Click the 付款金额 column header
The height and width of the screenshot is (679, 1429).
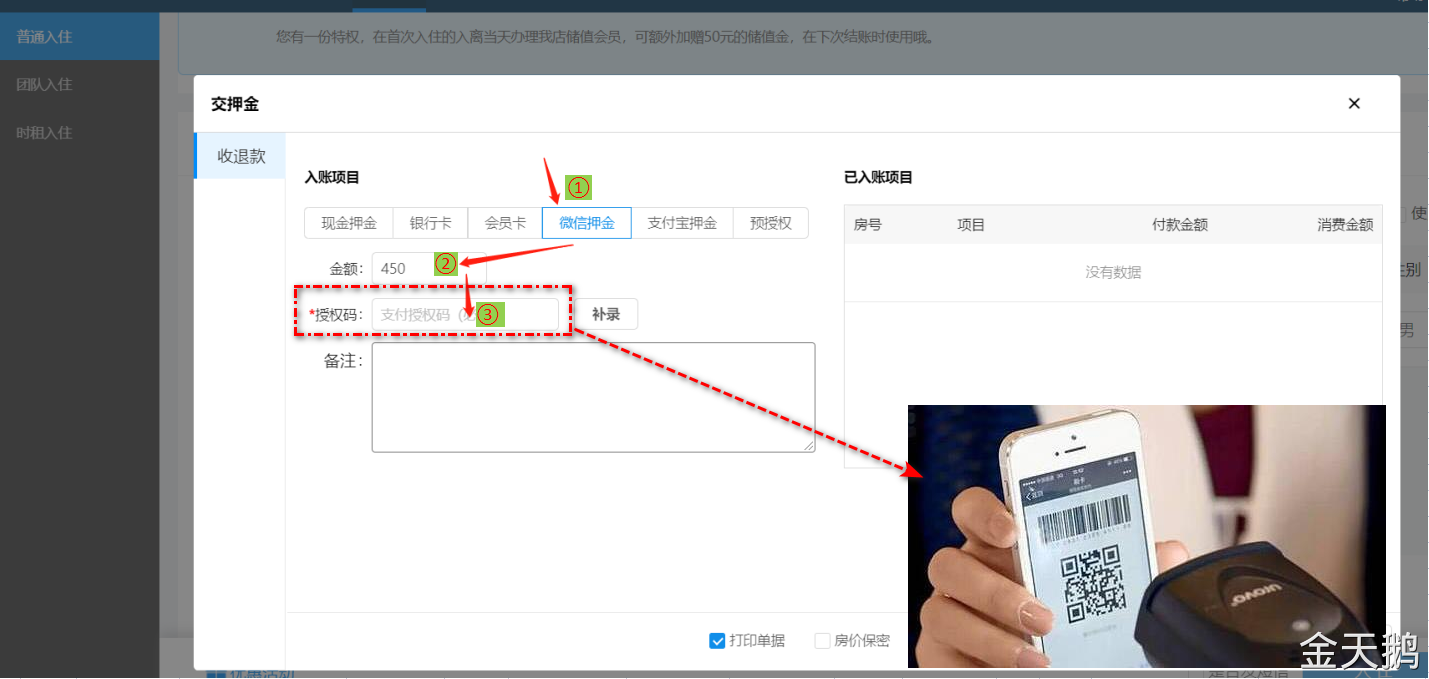1180,225
